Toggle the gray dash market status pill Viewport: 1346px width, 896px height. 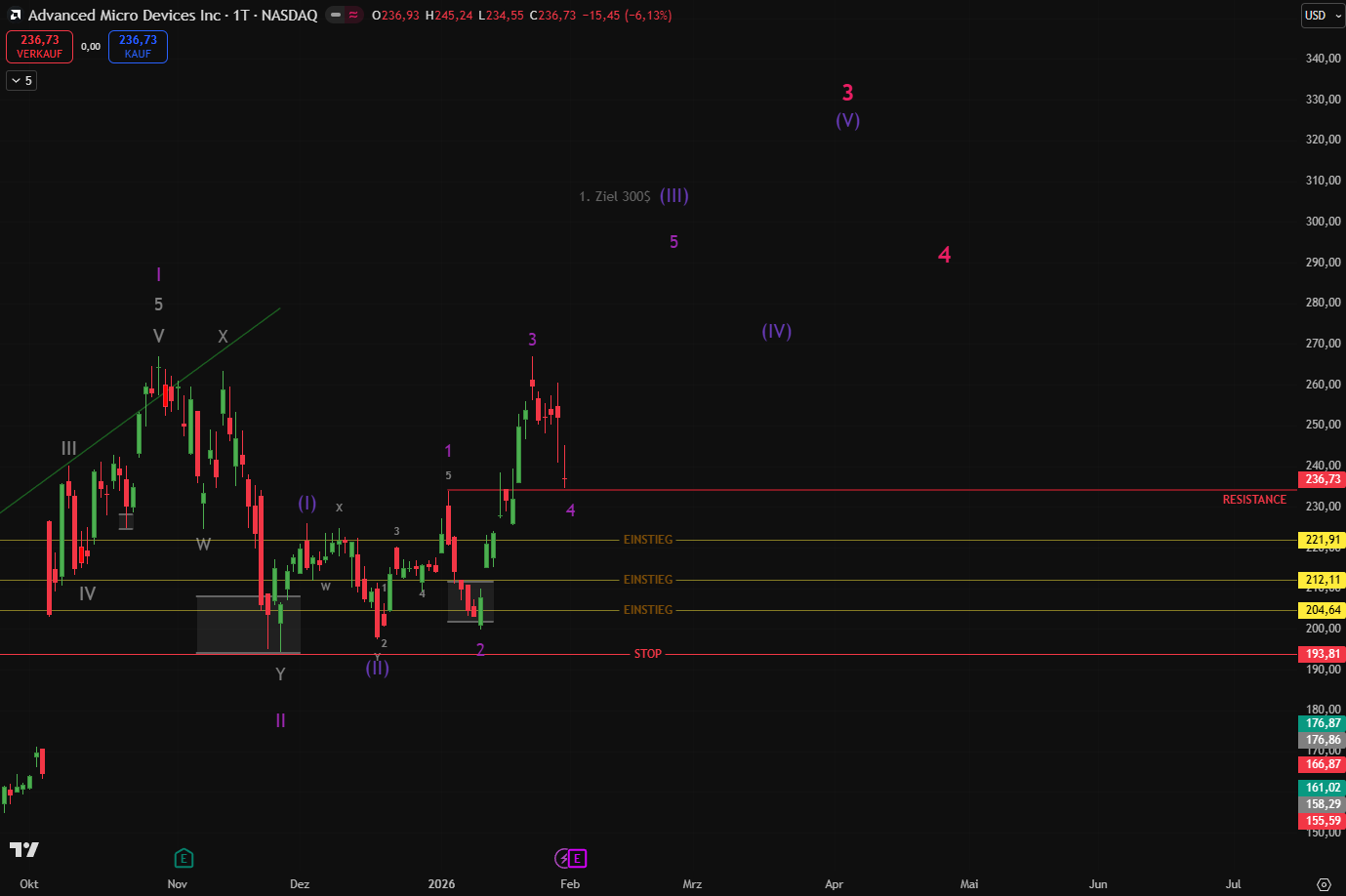(x=335, y=16)
